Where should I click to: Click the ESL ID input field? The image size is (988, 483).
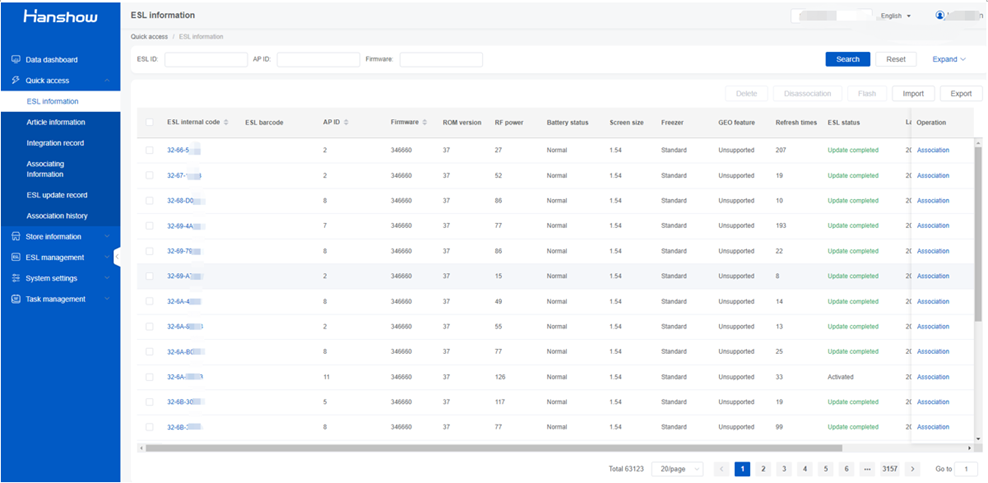pos(206,60)
